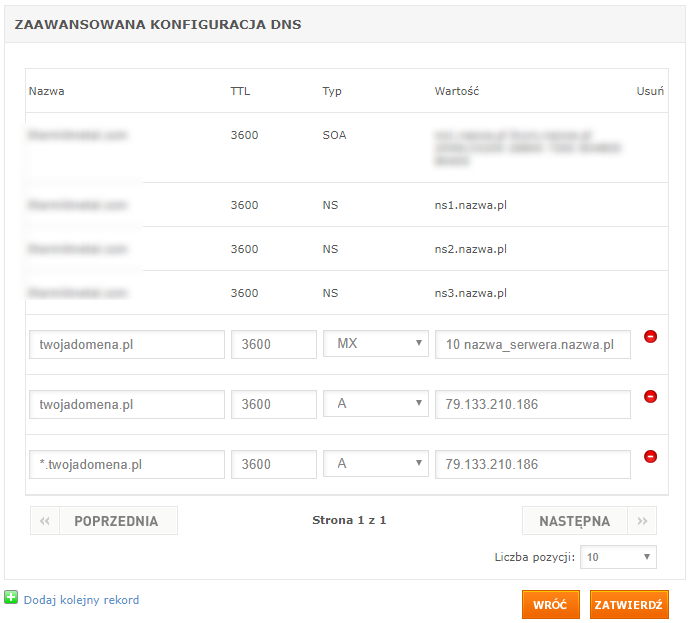
Task: Focus name field twojadomena.pl of A record
Action: [x=127, y=404]
